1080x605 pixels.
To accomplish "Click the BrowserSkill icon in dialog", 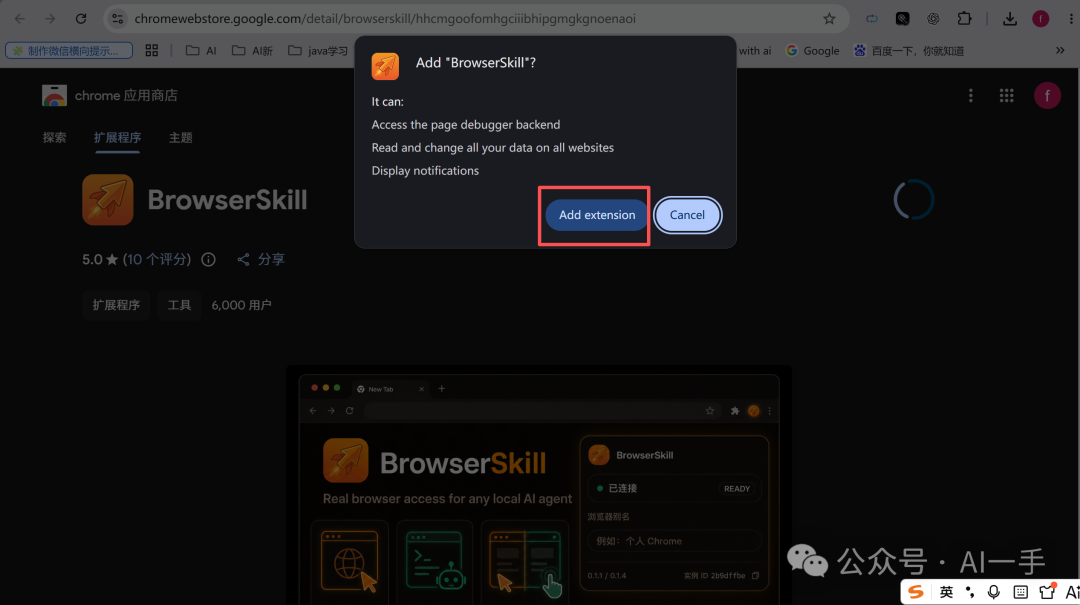I will click(x=385, y=66).
